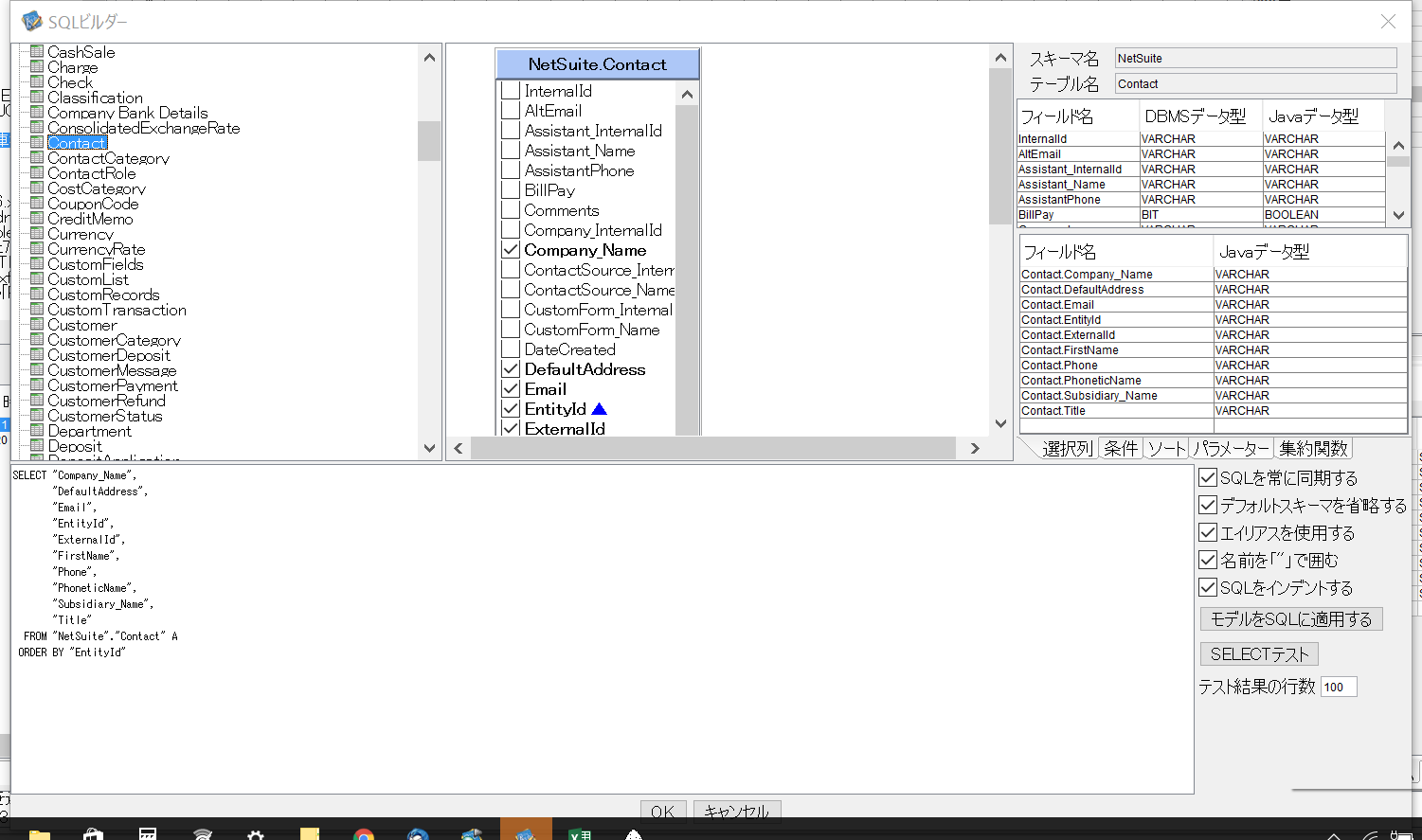Open Excel from the taskbar
Screen dimensions: 1422x840
[580, 833]
